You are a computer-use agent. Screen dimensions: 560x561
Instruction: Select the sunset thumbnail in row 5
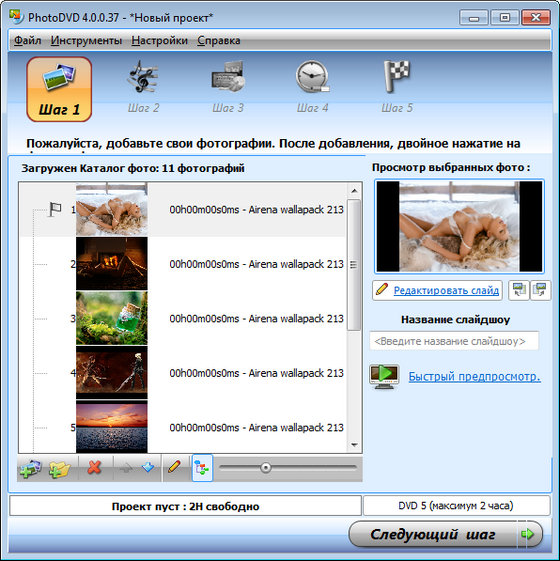click(112, 426)
